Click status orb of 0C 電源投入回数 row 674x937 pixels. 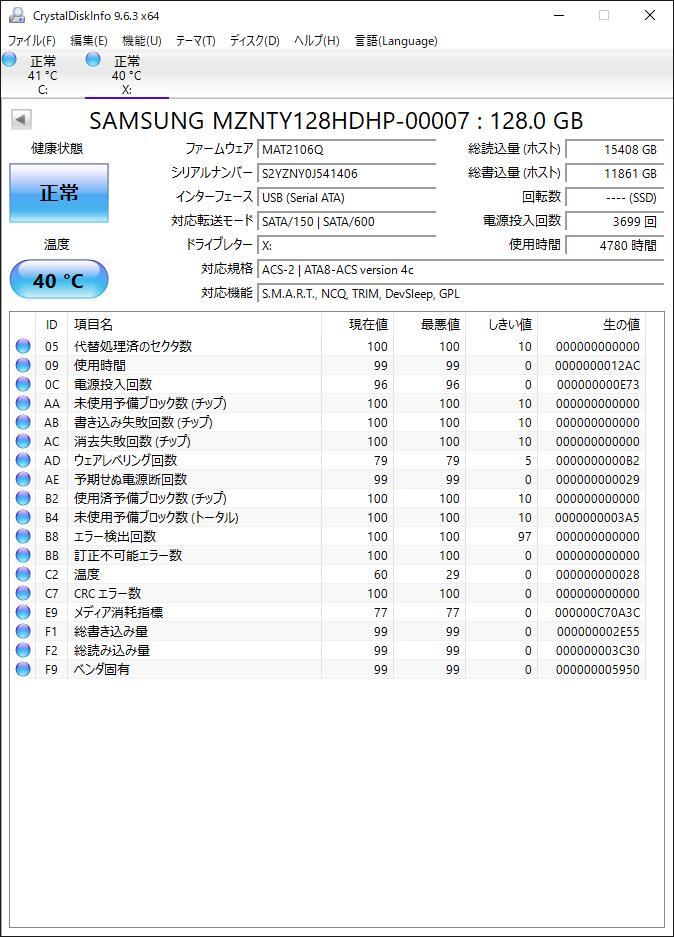click(x=23, y=384)
